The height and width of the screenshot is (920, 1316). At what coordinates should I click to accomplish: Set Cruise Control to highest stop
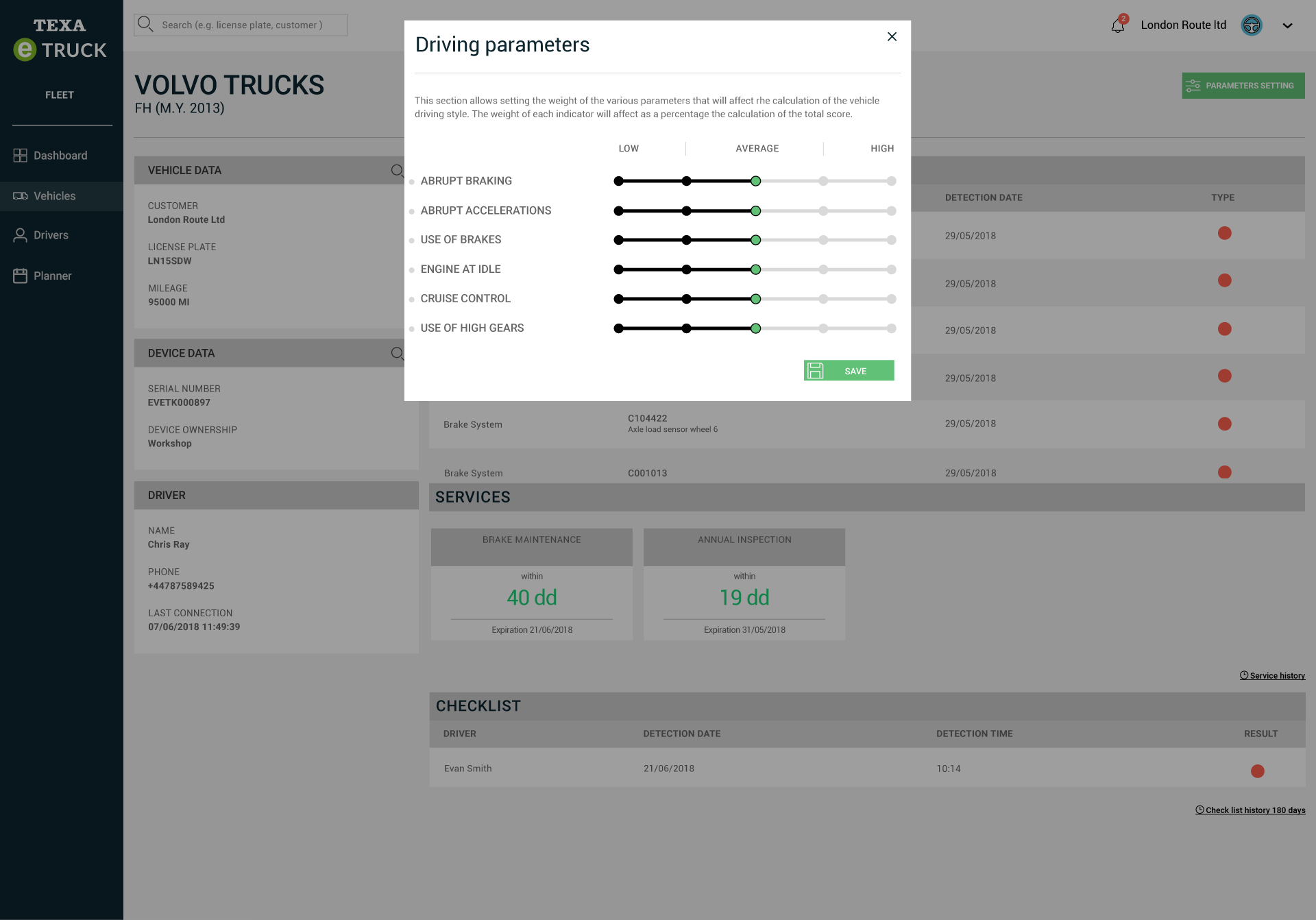[x=891, y=299]
